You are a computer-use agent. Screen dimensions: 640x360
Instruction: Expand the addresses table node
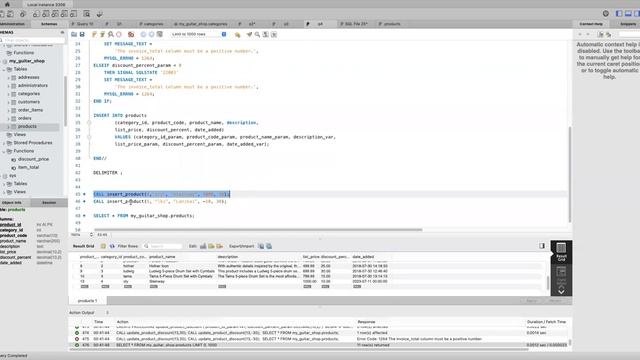click(x=9, y=78)
